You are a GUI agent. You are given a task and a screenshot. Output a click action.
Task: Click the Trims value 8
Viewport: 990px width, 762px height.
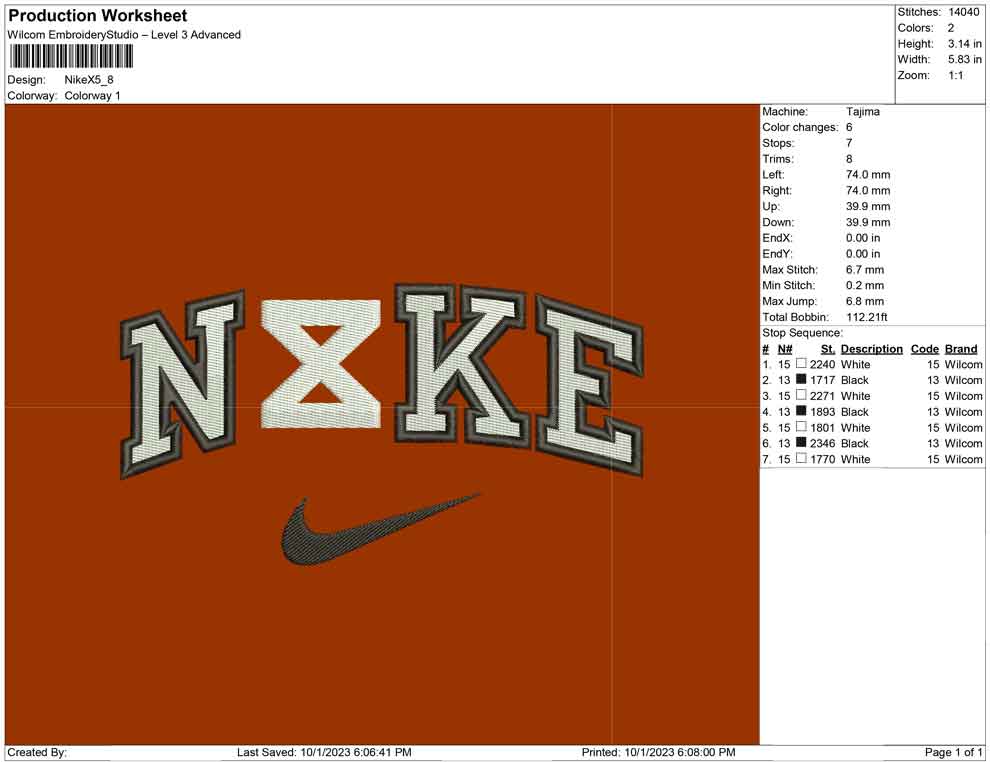(x=849, y=159)
